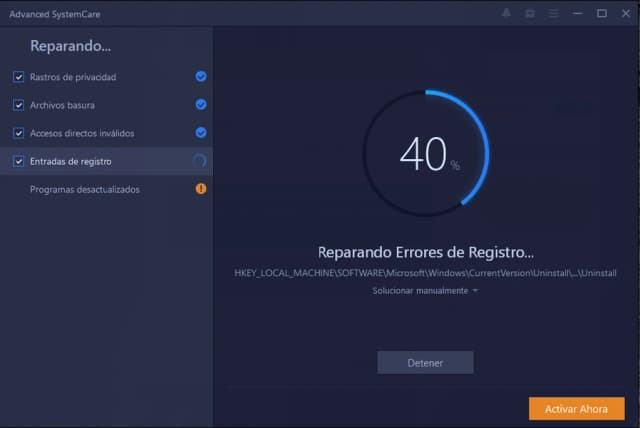This screenshot has height=428, width=640.
Task: Uncheck the Archivos basura checkbox
Action: coord(18,105)
